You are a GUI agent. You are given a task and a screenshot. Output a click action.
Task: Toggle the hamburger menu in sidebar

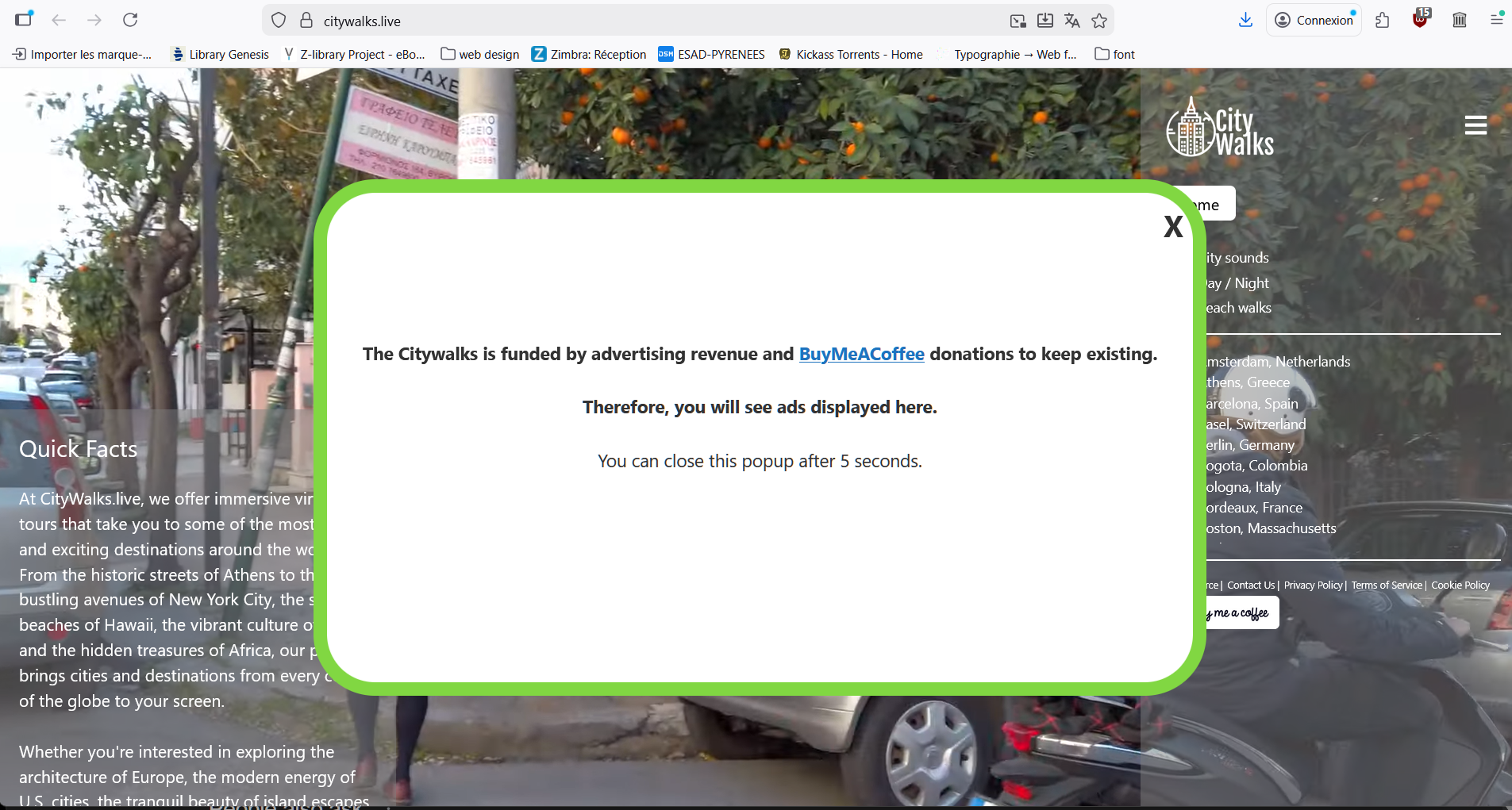pyautogui.click(x=1475, y=125)
